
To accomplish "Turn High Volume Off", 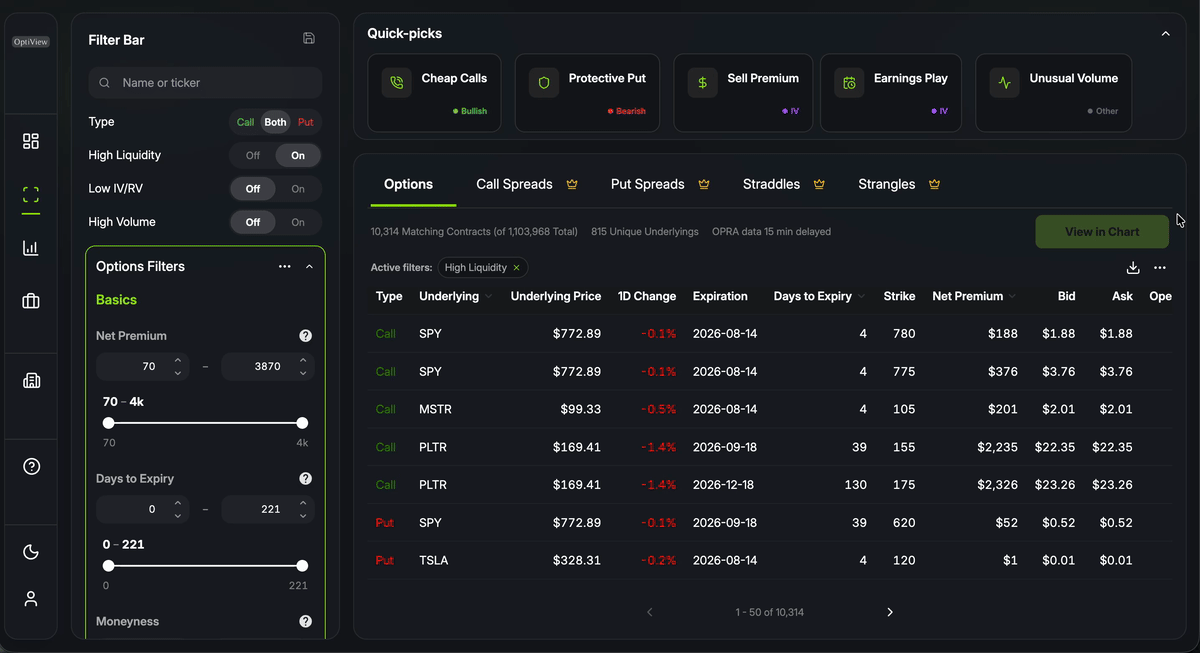I will tap(253, 222).
